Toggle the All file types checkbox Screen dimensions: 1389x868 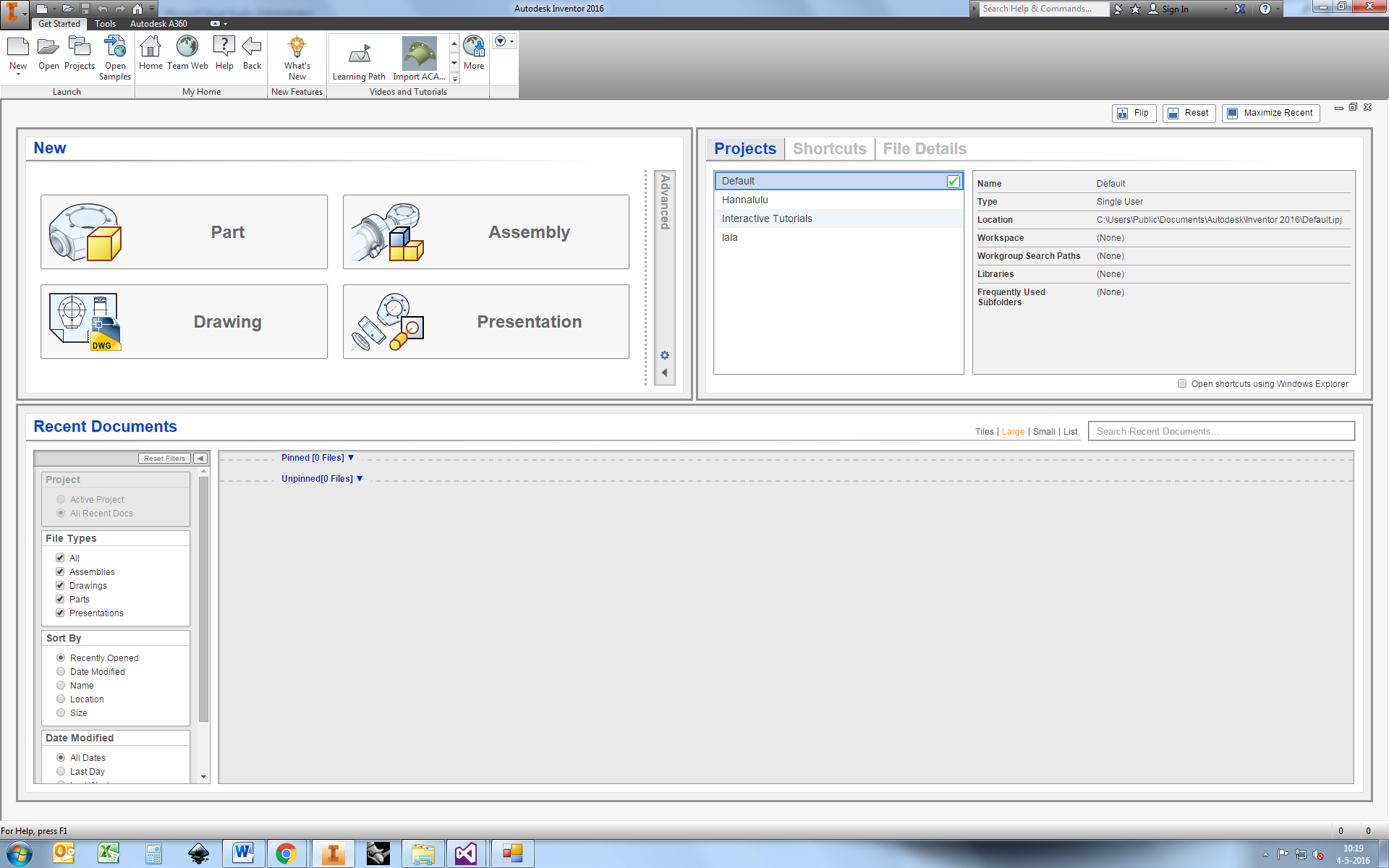click(60, 558)
